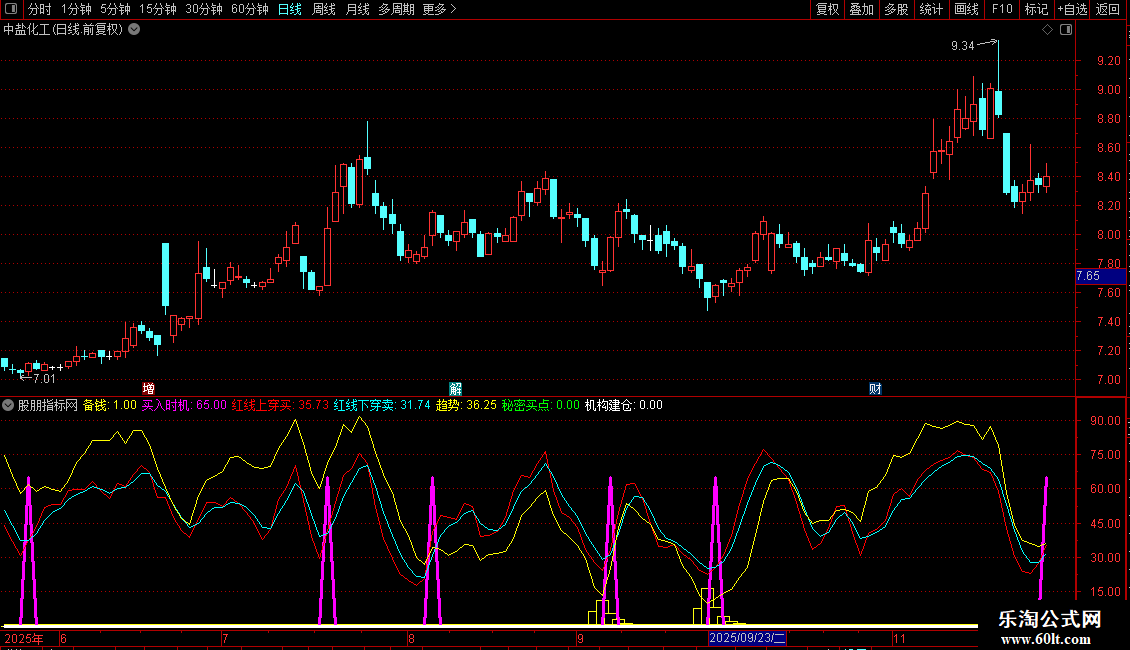Expand the 更多 periods list

pos(439,9)
